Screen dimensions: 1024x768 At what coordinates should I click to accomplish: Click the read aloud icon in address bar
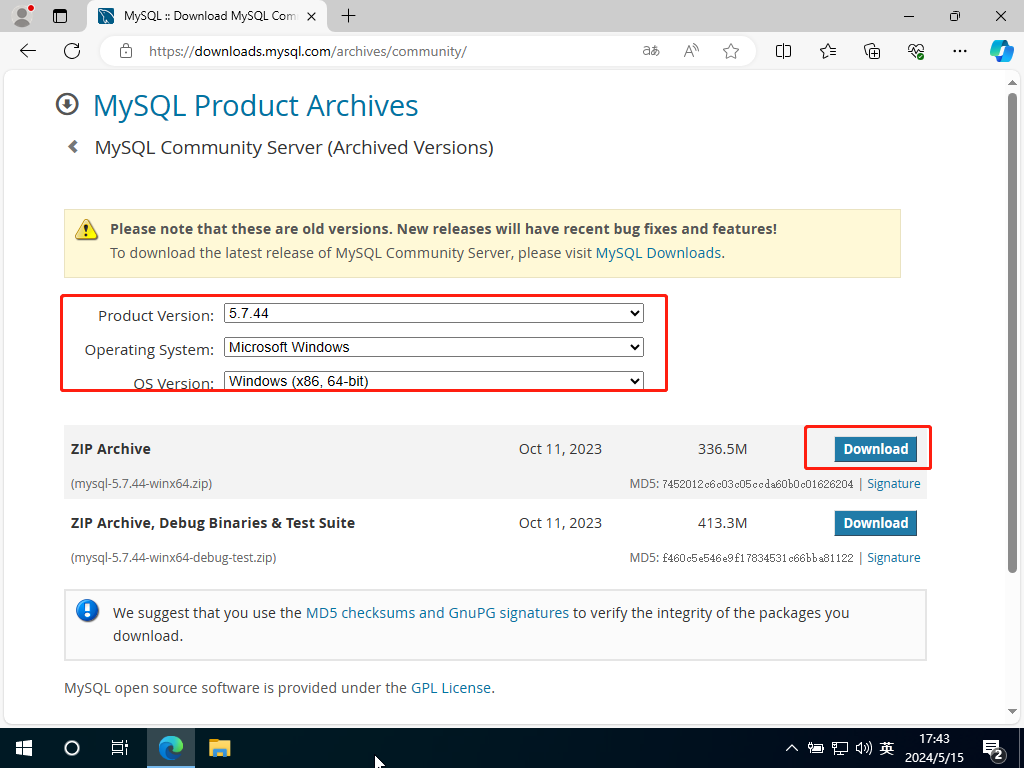coord(691,51)
